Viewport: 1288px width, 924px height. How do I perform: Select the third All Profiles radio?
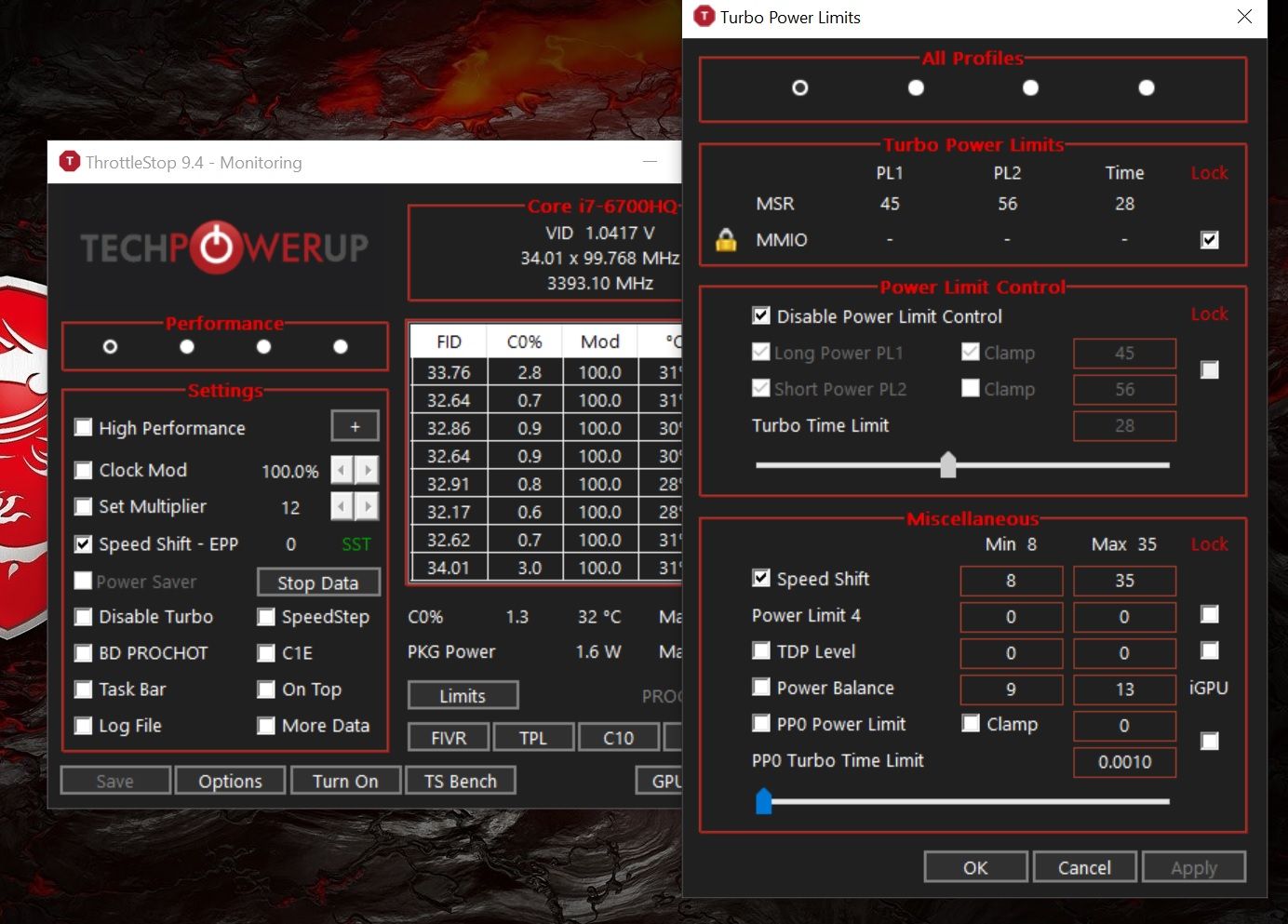tap(1030, 87)
